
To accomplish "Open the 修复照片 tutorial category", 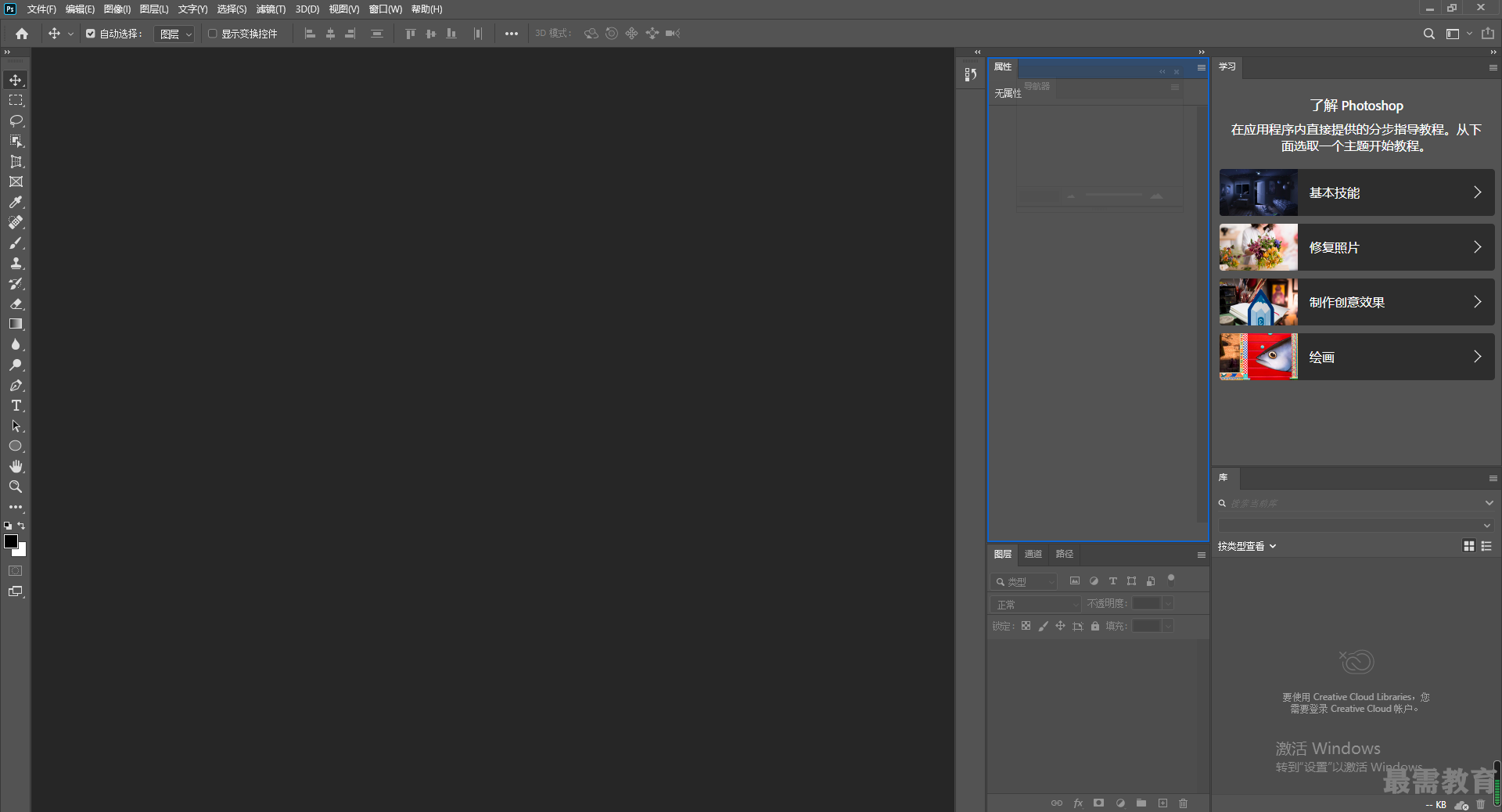I will pos(1356,247).
